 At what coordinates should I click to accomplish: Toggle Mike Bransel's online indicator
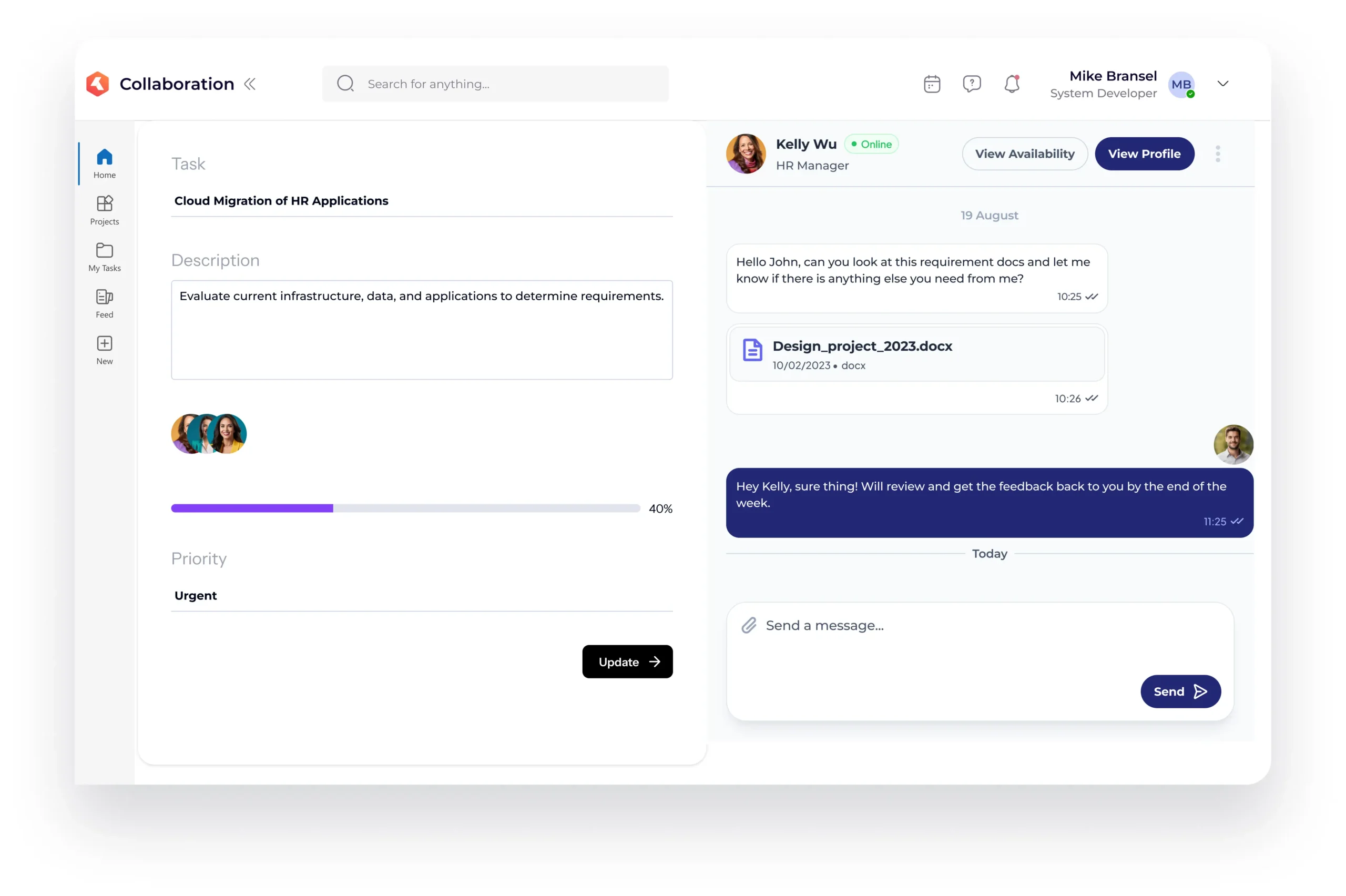[1191, 94]
